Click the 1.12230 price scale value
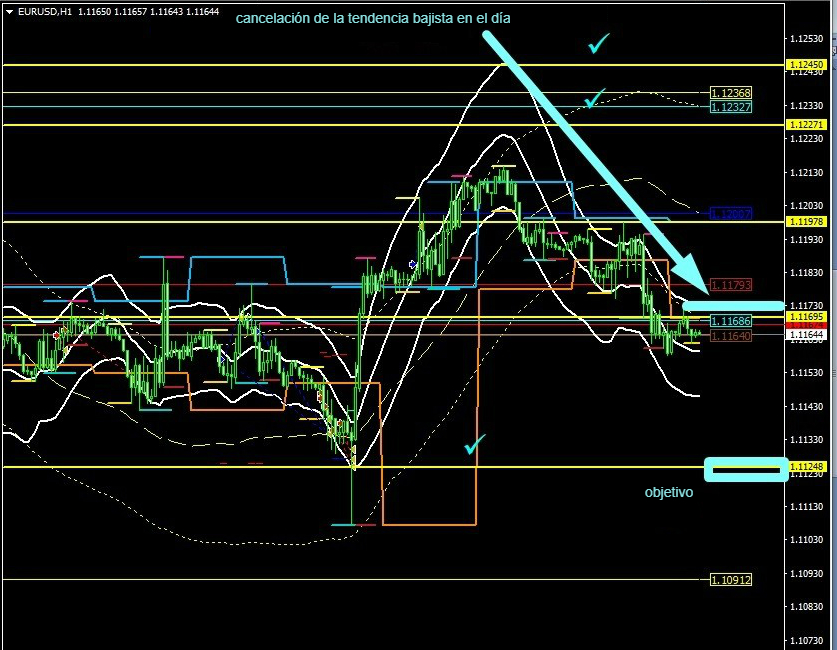The height and width of the screenshot is (650, 837). click(806, 139)
